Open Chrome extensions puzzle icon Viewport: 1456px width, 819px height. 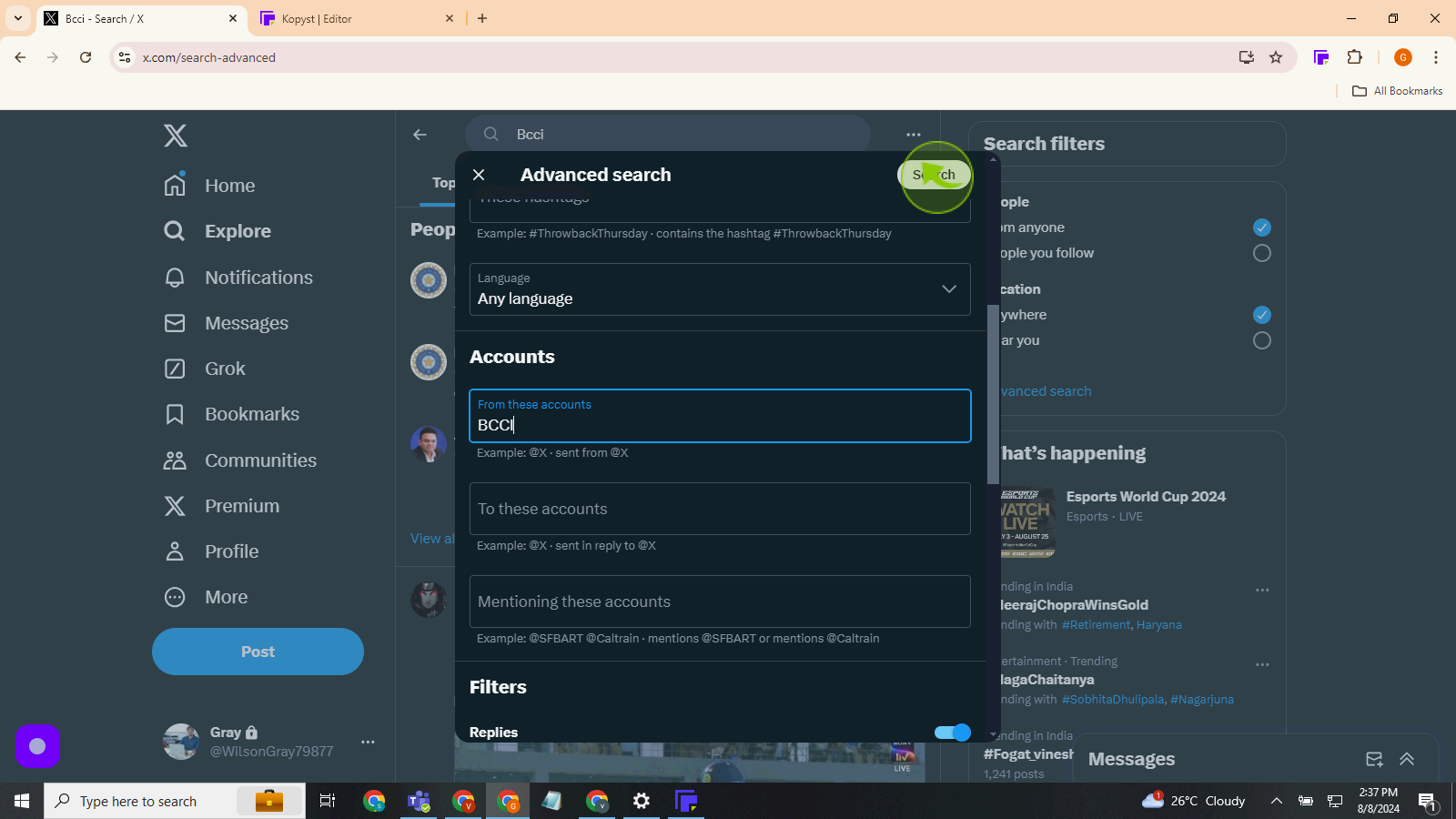pos(1355,57)
